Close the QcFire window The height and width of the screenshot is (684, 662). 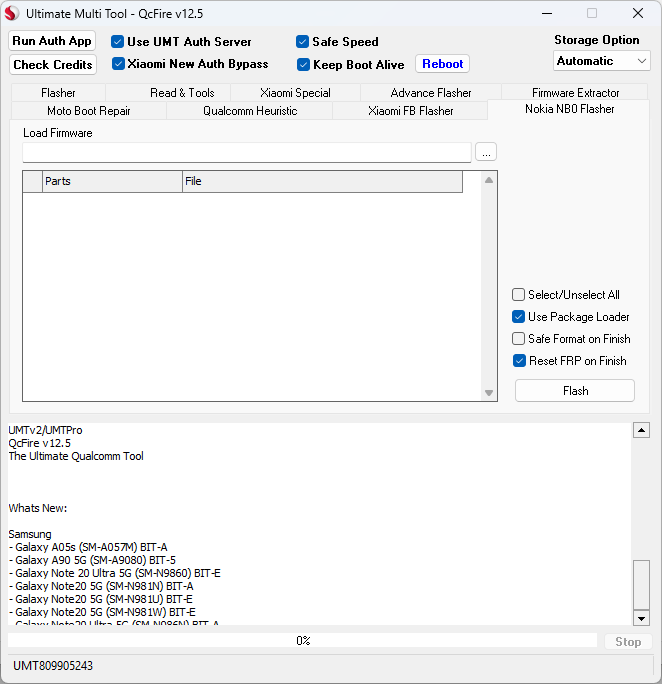(x=638, y=14)
